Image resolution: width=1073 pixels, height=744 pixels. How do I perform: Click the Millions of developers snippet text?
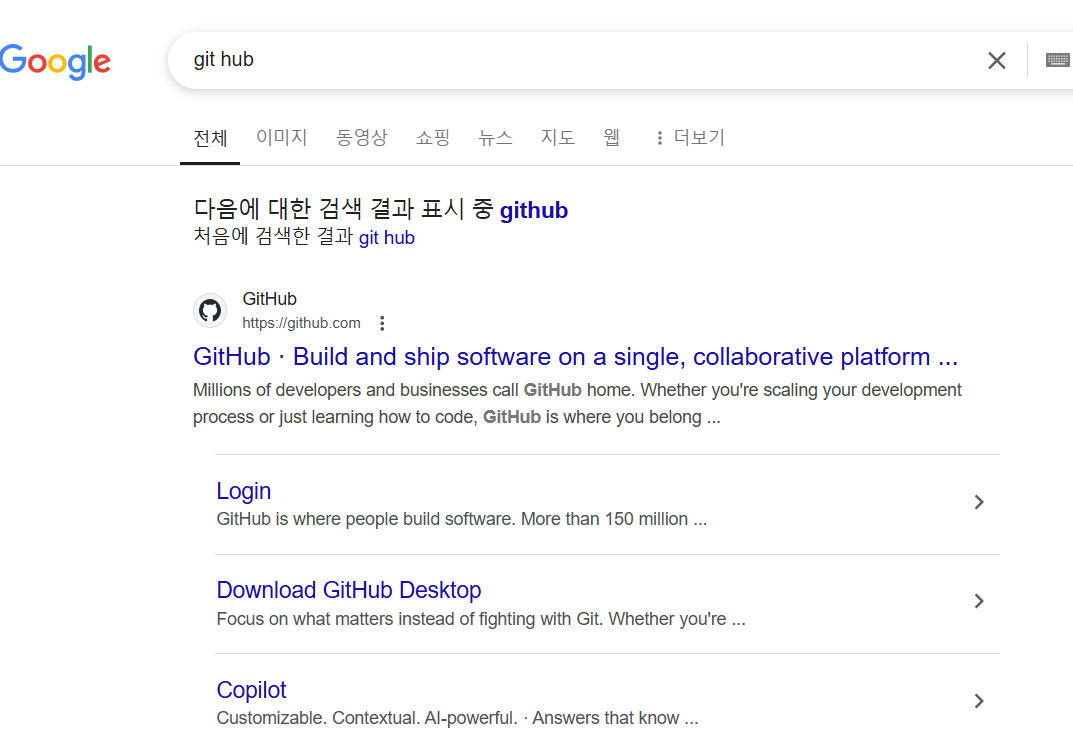577,403
